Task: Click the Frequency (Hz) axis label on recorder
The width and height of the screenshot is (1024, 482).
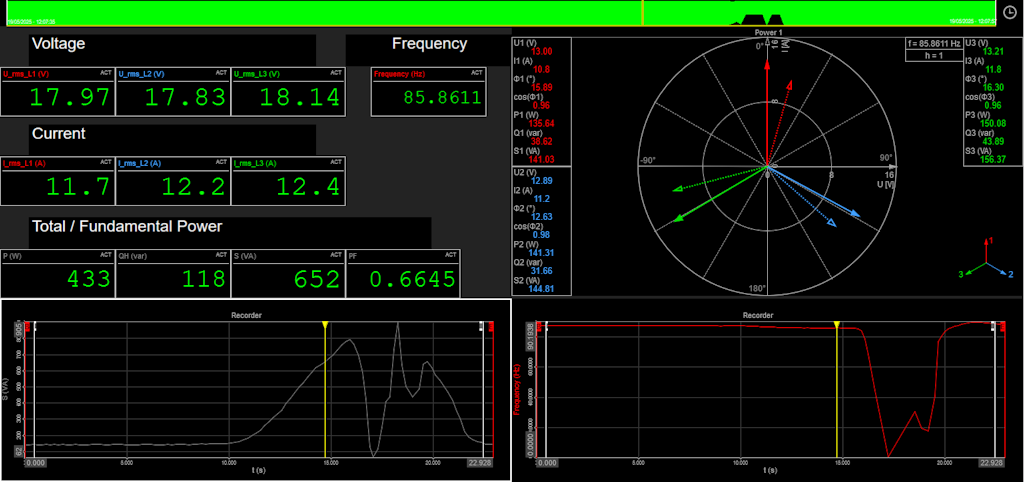Action: [516, 389]
